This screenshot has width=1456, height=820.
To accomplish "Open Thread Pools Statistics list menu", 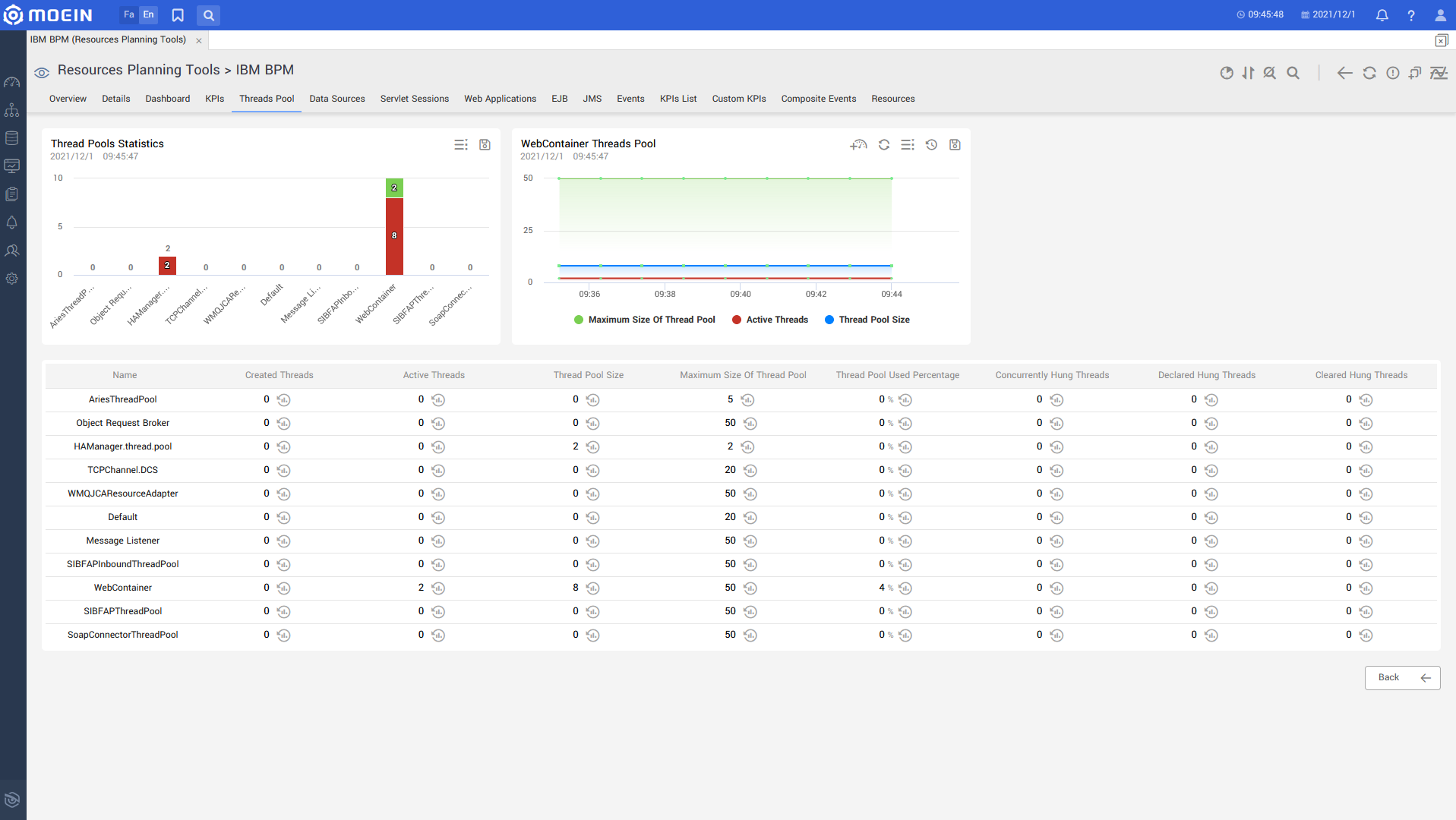I will (461, 144).
